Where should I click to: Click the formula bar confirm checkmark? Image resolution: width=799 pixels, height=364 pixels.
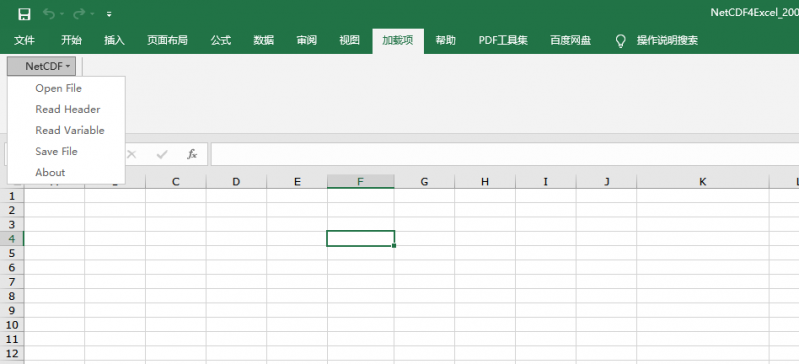[162, 154]
